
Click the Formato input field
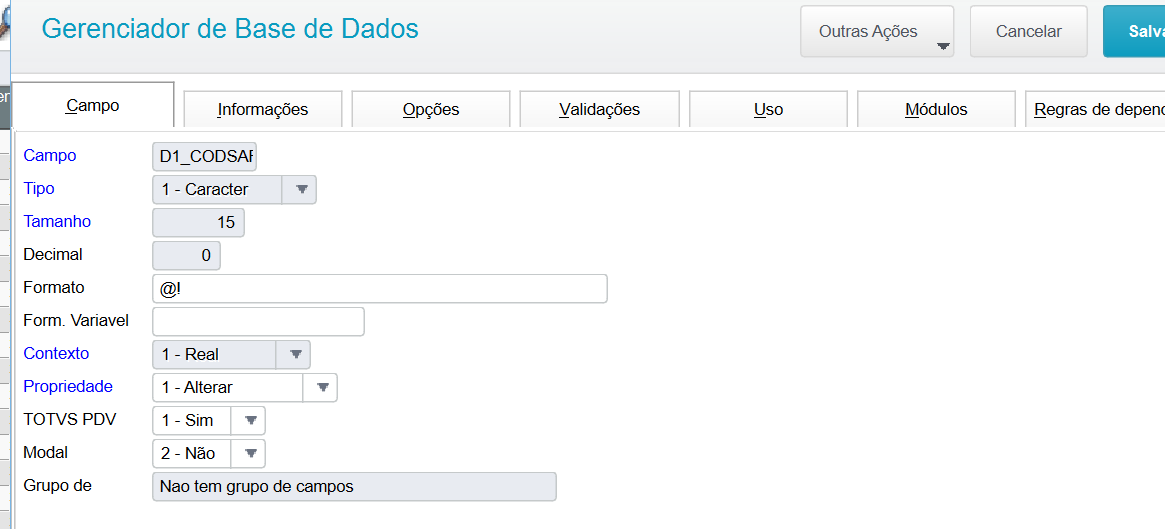point(380,289)
